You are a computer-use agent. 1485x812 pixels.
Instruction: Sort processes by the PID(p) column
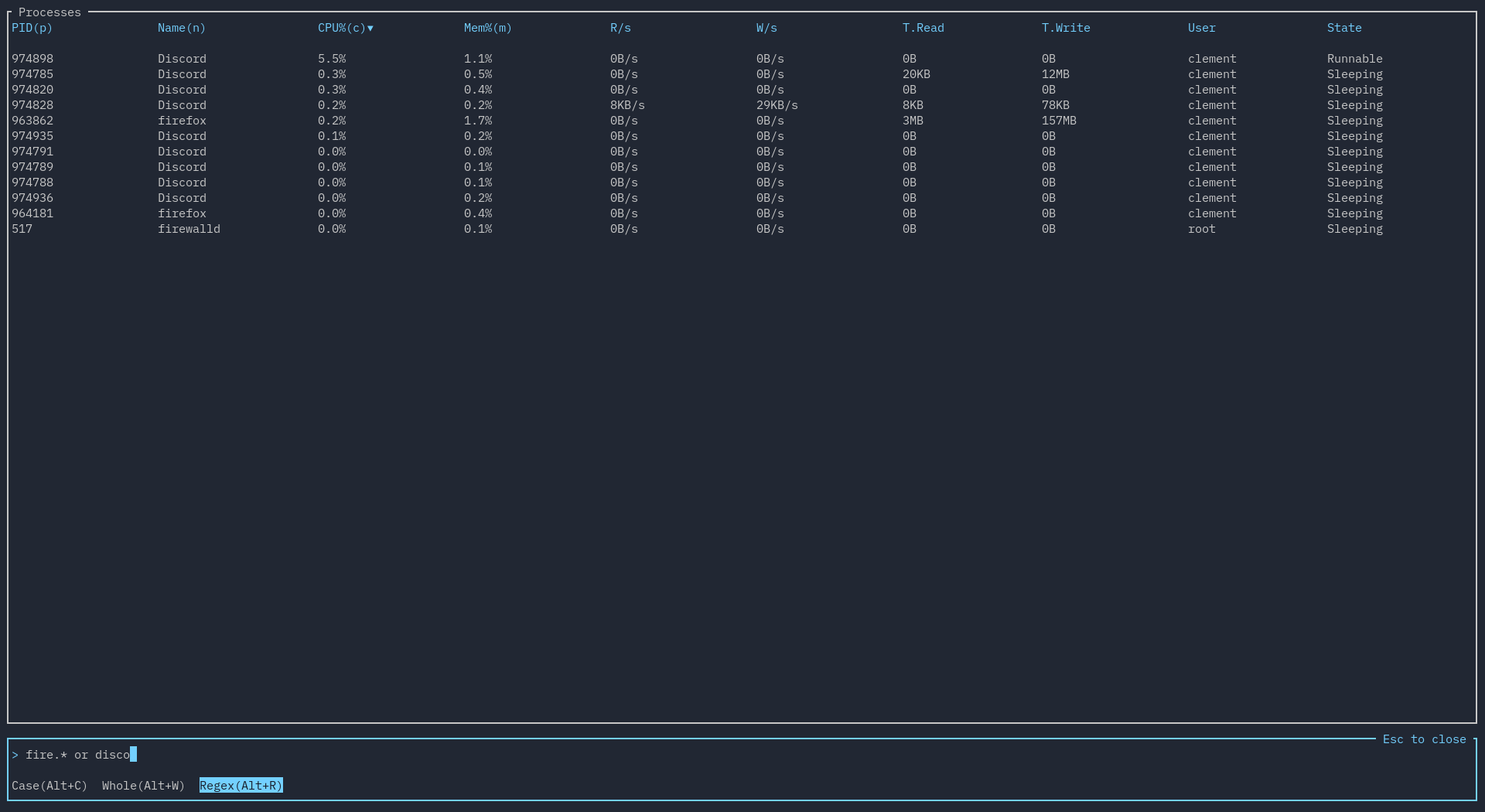pyautogui.click(x=31, y=28)
